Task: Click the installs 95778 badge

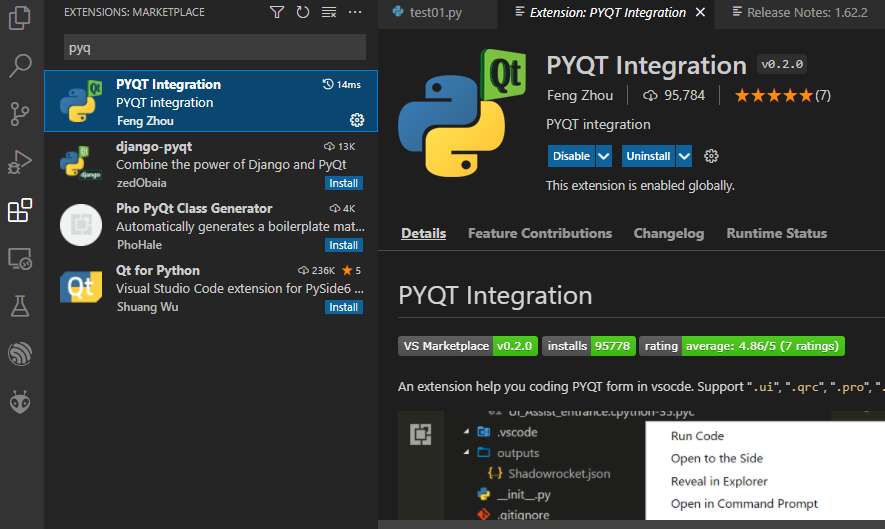Action: pos(589,346)
